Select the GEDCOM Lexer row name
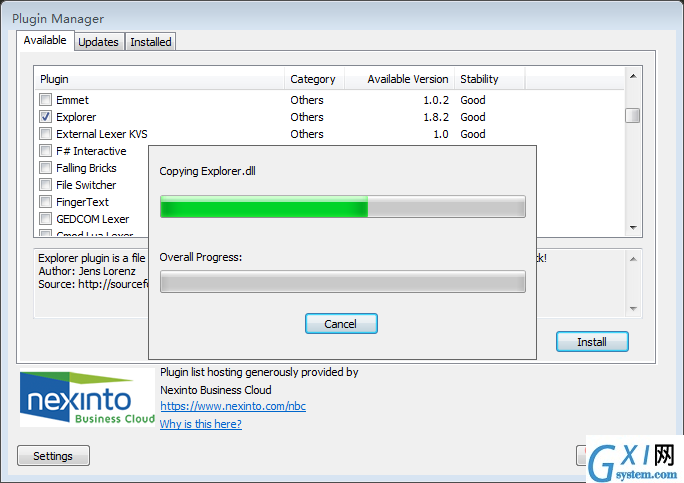This screenshot has width=684, height=483. [92, 219]
